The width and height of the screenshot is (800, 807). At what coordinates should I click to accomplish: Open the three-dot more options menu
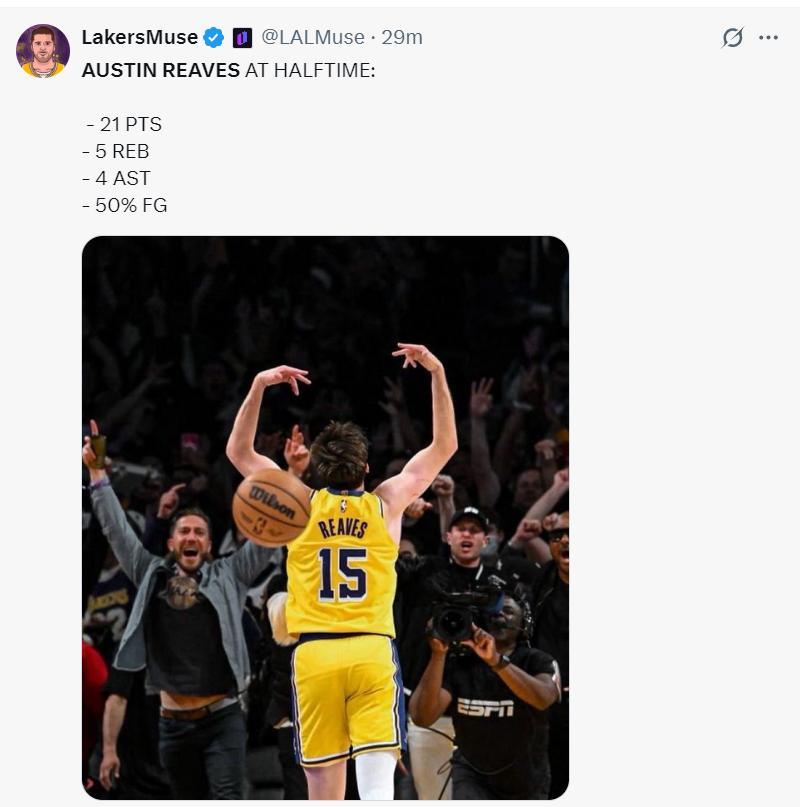point(768,38)
